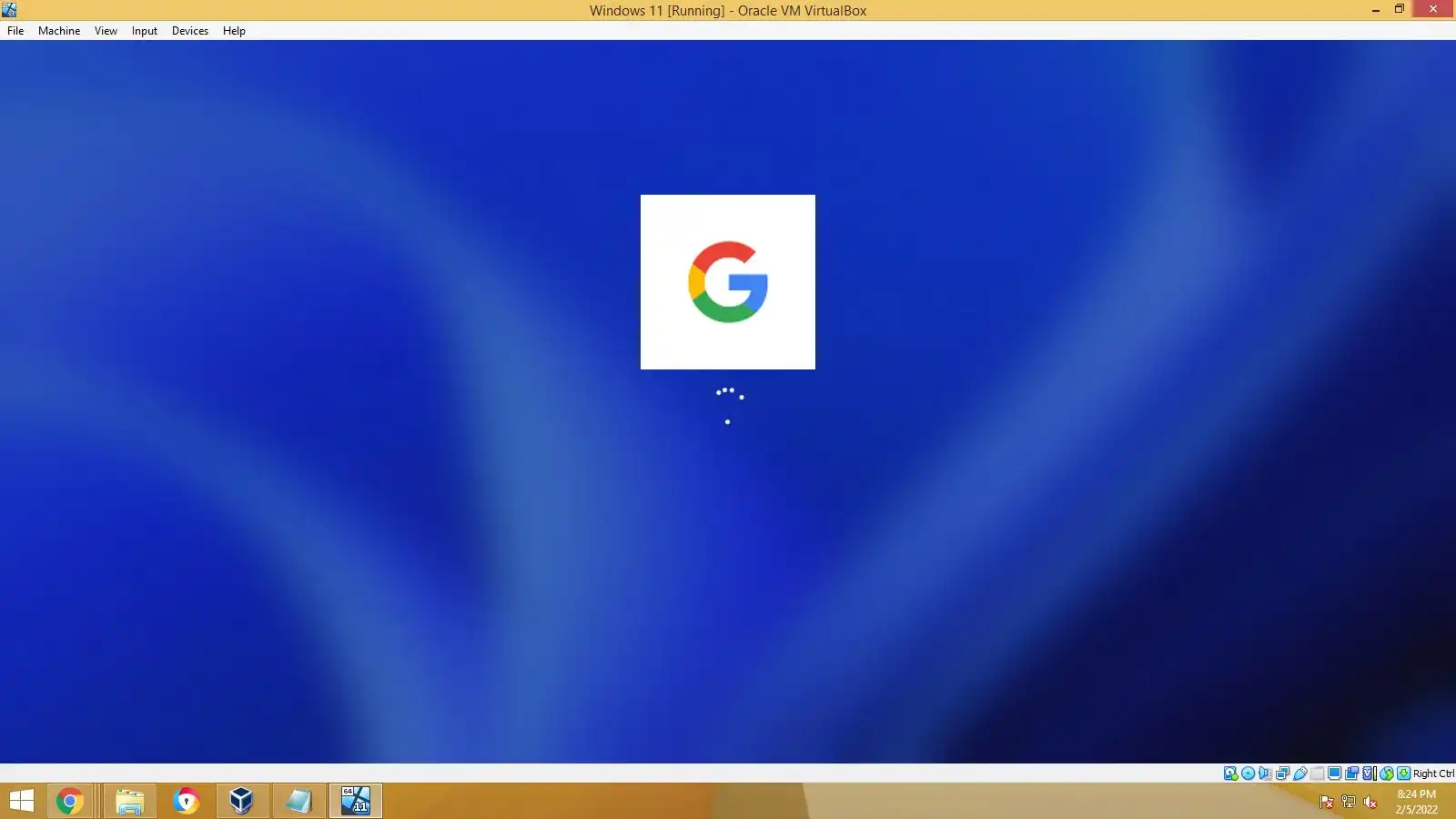Open VirtualBox Manager from the taskbar

(x=241, y=801)
